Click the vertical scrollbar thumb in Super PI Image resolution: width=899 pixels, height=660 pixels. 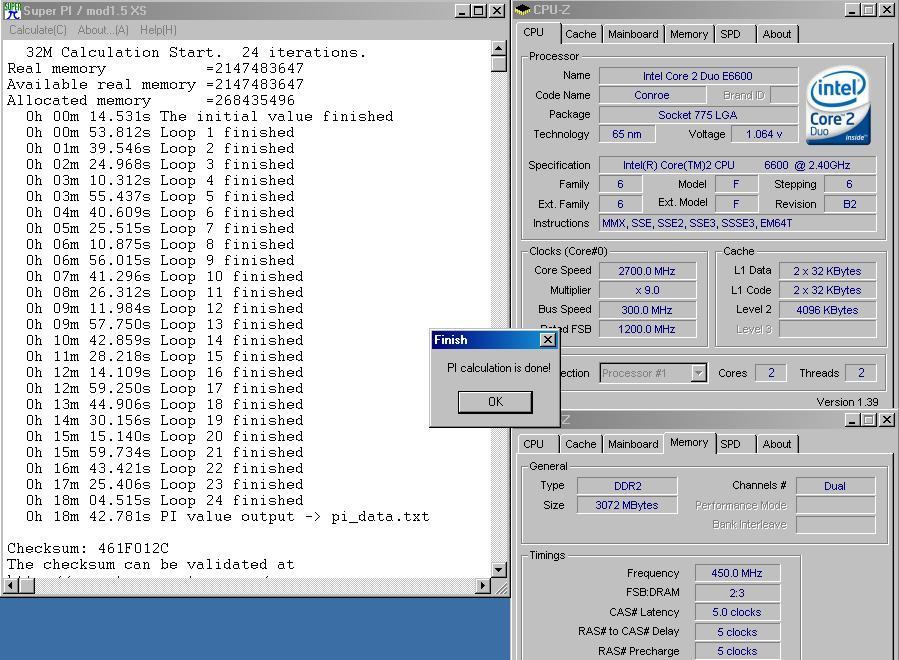(498, 63)
